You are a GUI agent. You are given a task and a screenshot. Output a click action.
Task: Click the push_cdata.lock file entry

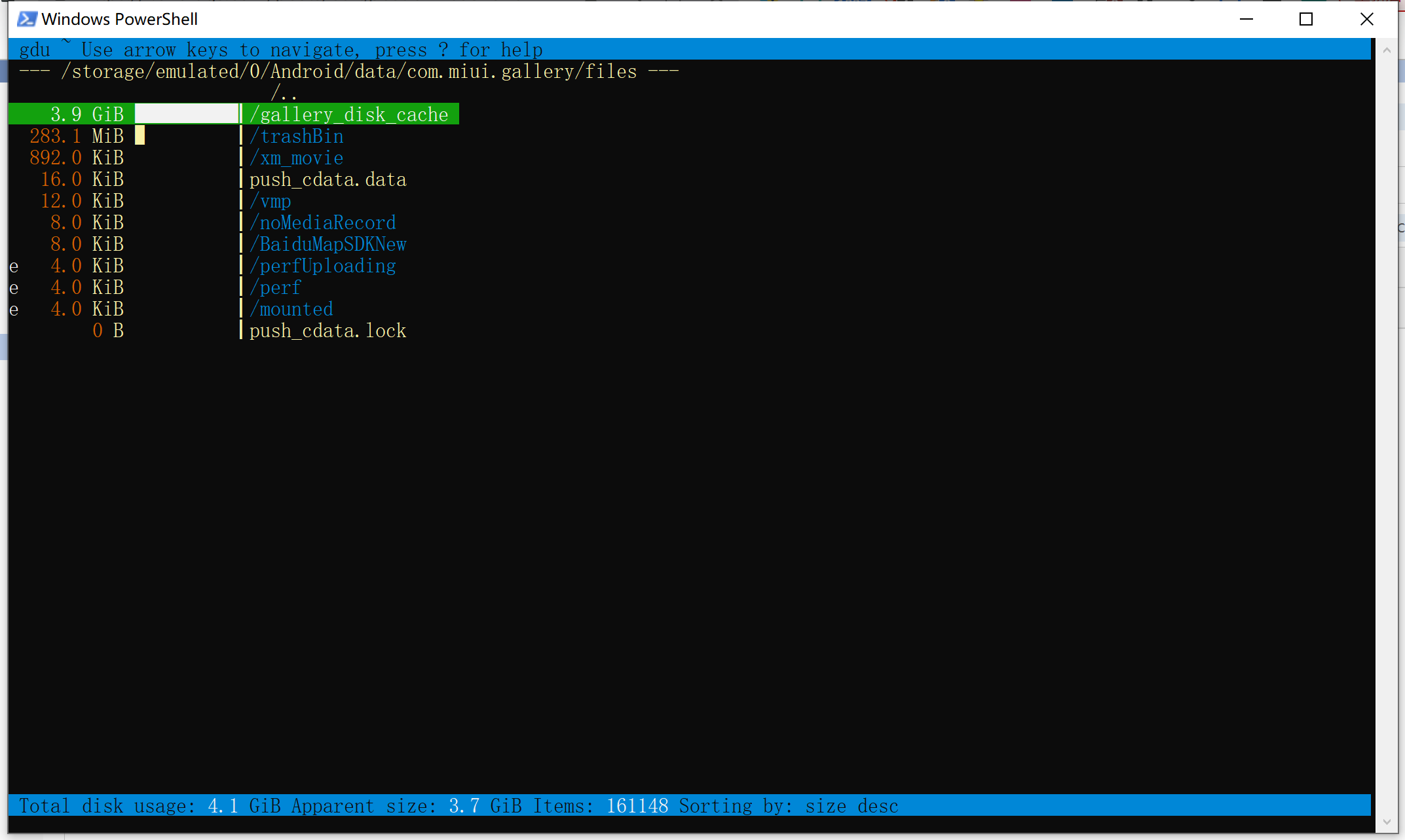(328, 331)
